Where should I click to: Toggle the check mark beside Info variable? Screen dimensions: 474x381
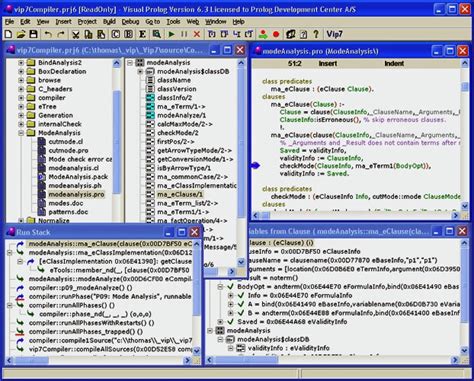241,295
